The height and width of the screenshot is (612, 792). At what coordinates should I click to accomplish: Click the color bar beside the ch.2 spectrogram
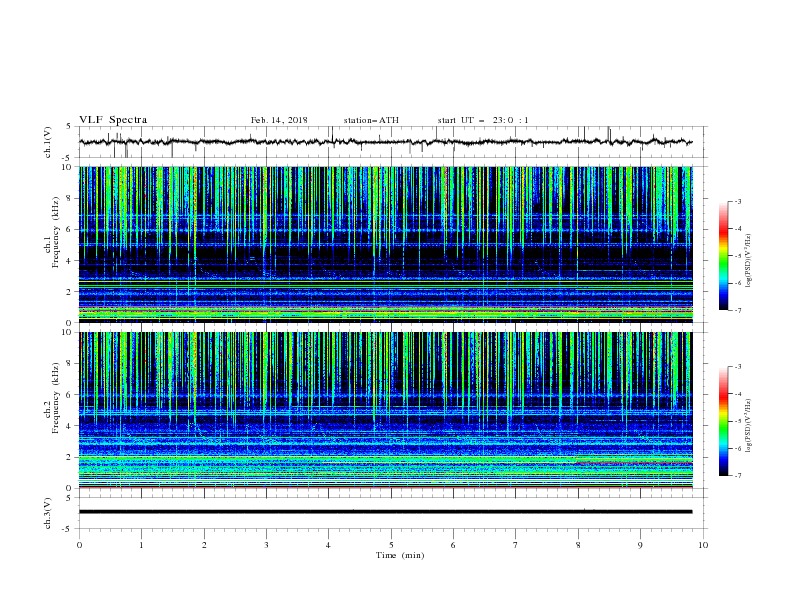(723, 421)
